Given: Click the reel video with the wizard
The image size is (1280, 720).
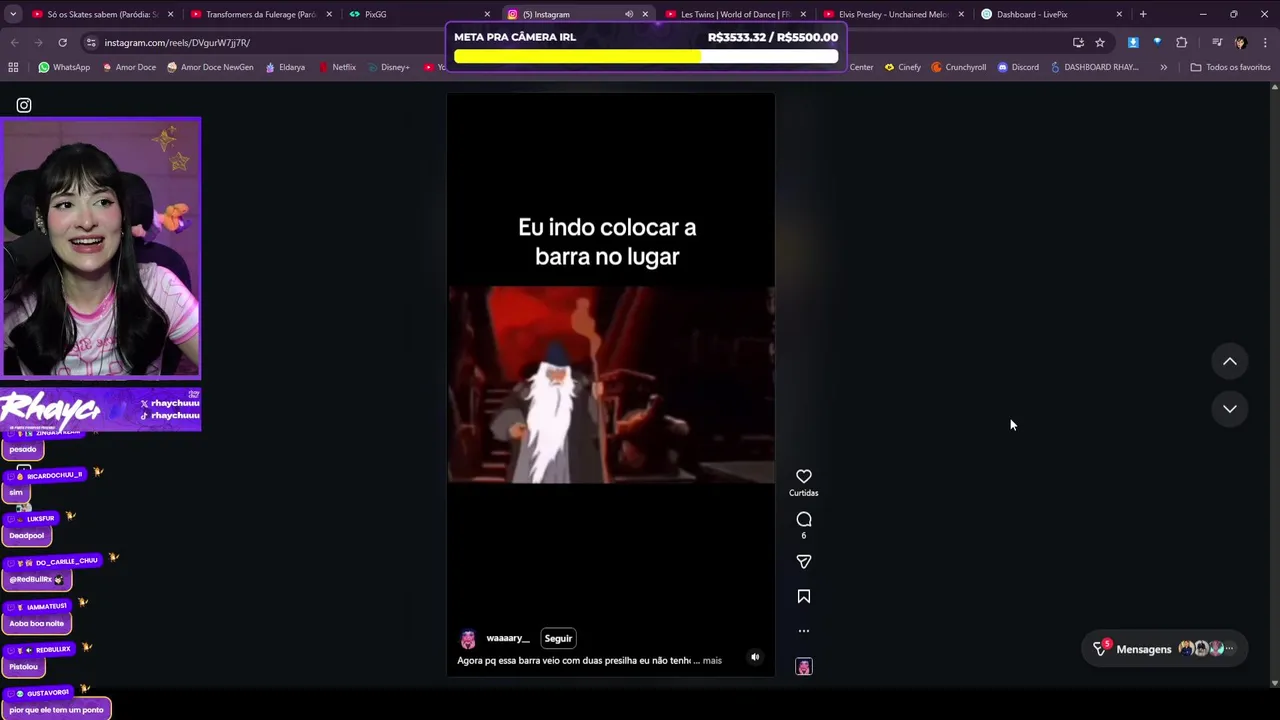Looking at the screenshot, I should tap(611, 384).
